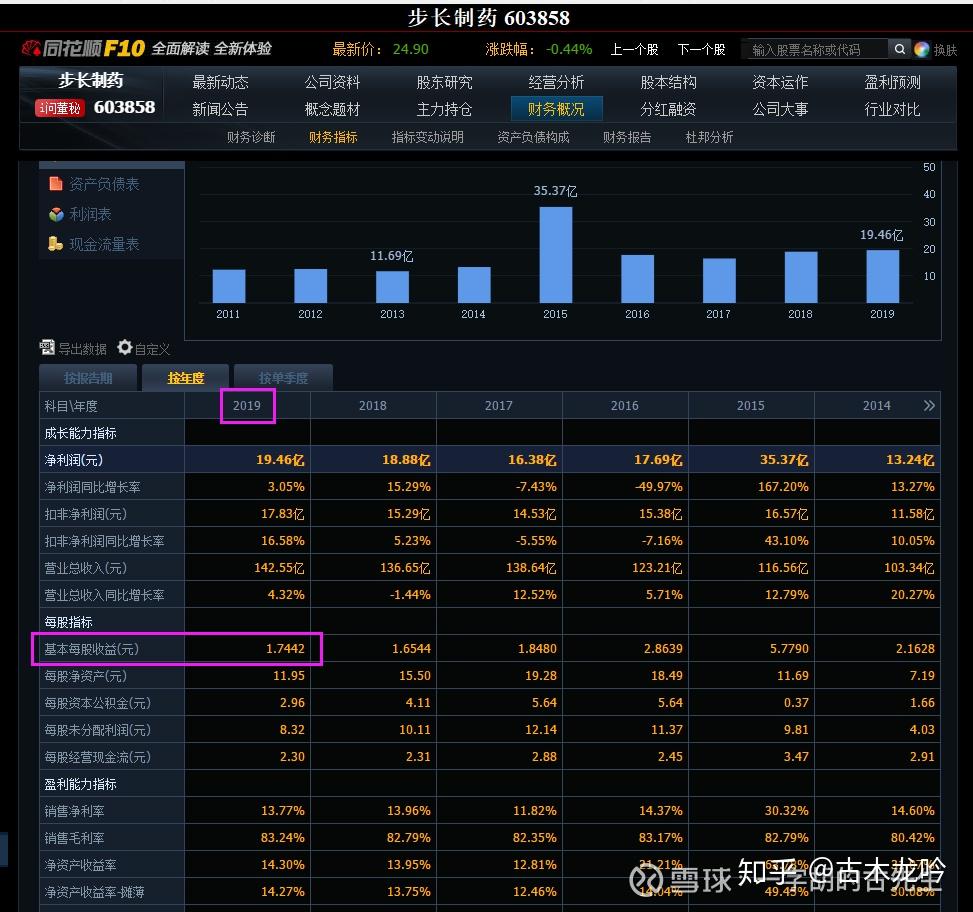Viewport: 973px width, 912px height.
Task: Select the highlighted 财务概况 menu item
Action: [x=556, y=109]
